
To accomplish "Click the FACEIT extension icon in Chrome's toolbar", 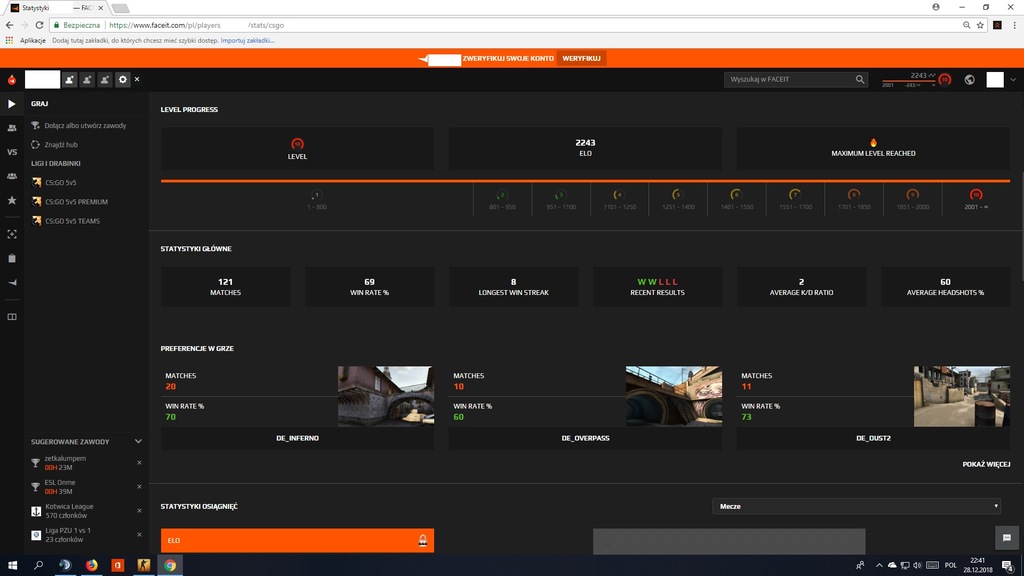I will tap(997, 25).
